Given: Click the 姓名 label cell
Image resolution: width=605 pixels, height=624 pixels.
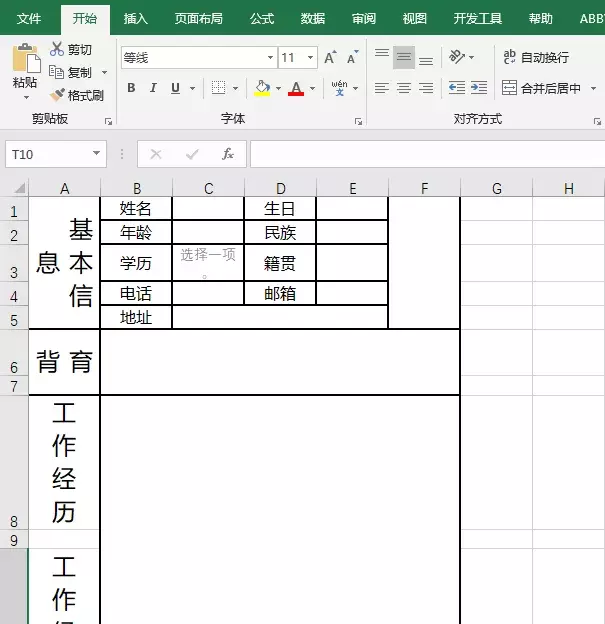Looking at the screenshot, I should (x=136, y=208).
